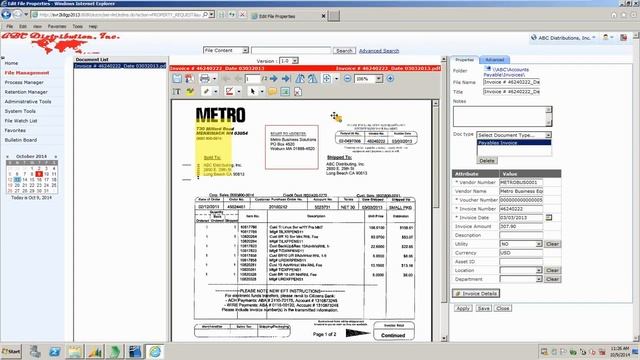The width and height of the screenshot is (640, 360).
Task: Click the Search button
Action: (x=344, y=51)
